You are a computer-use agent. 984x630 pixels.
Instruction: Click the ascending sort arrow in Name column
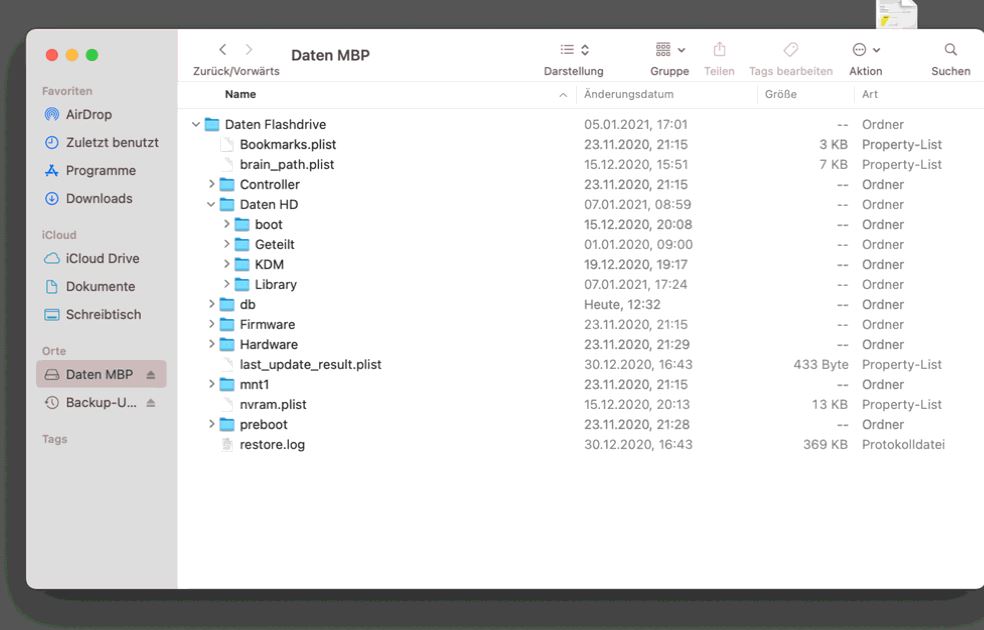563,95
